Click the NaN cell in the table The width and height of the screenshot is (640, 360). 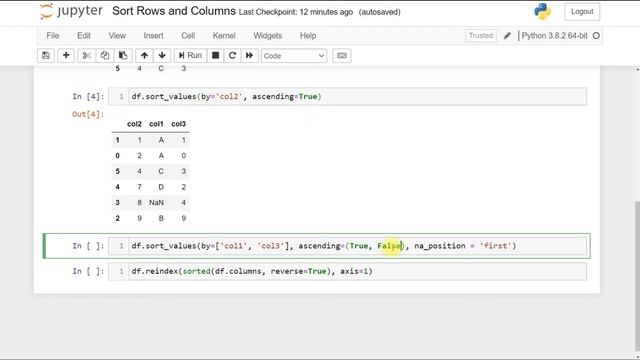[x=156, y=203]
